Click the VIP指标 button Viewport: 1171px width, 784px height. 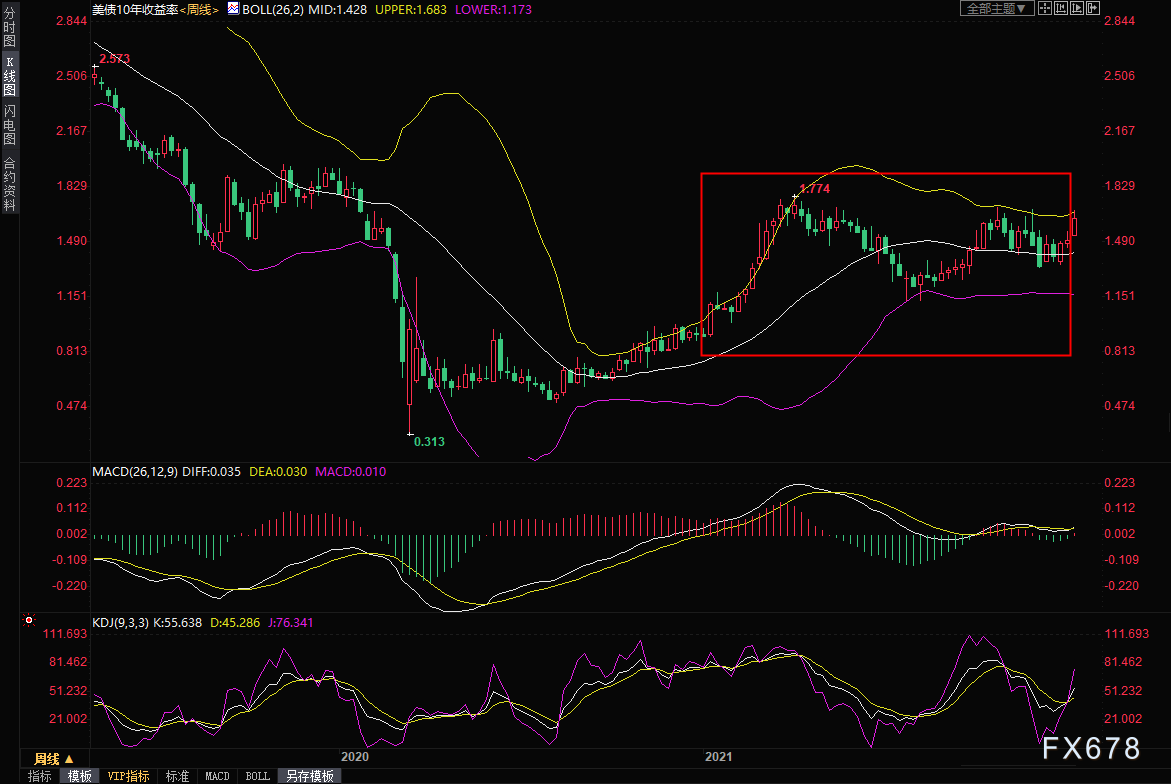128,777
